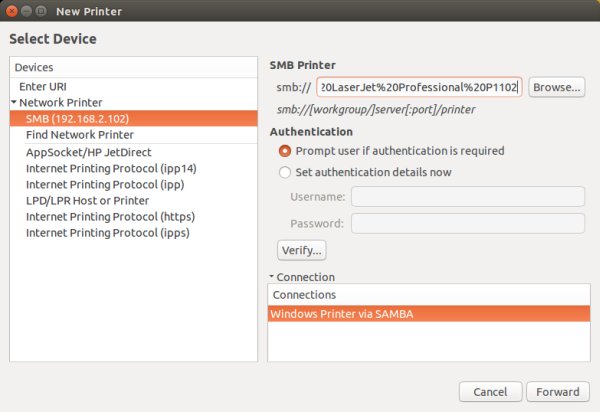This screenshot has width=600, height=412.
Task: Choose LPD/LPR Host or Printer
Action: coord(89,201)
